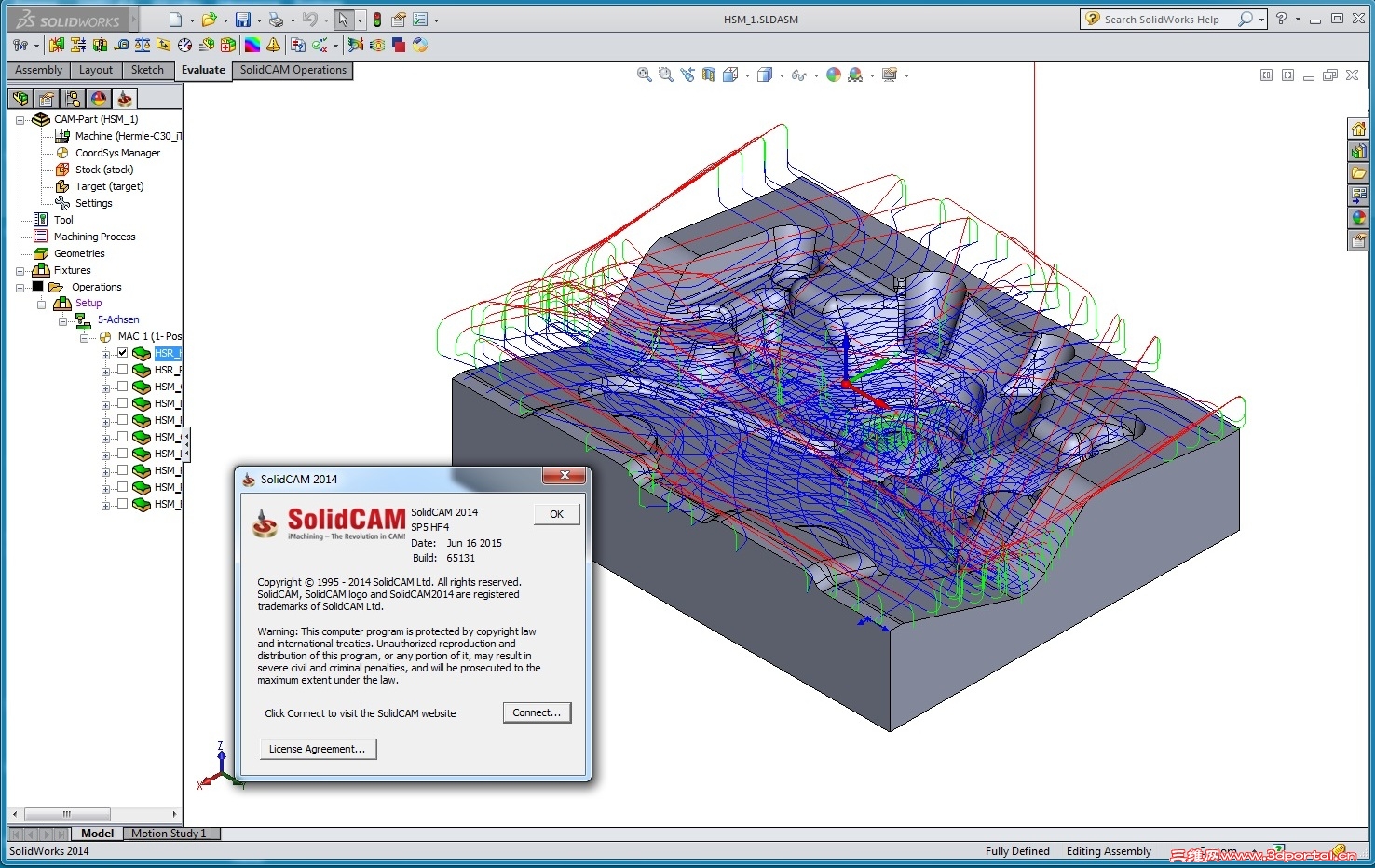Open the Design Library task pane icon
1375x868 pixels.
(1359, 151)
